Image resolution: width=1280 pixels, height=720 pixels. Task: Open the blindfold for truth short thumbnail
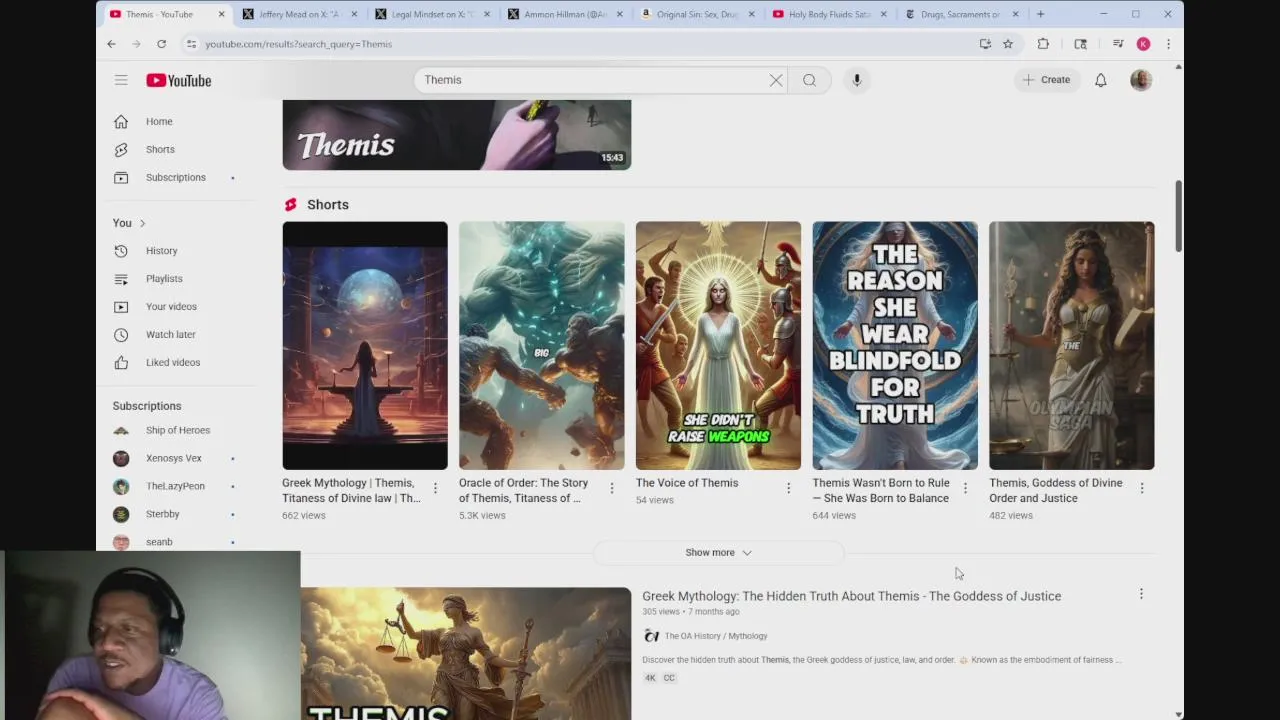pos(895,346)
